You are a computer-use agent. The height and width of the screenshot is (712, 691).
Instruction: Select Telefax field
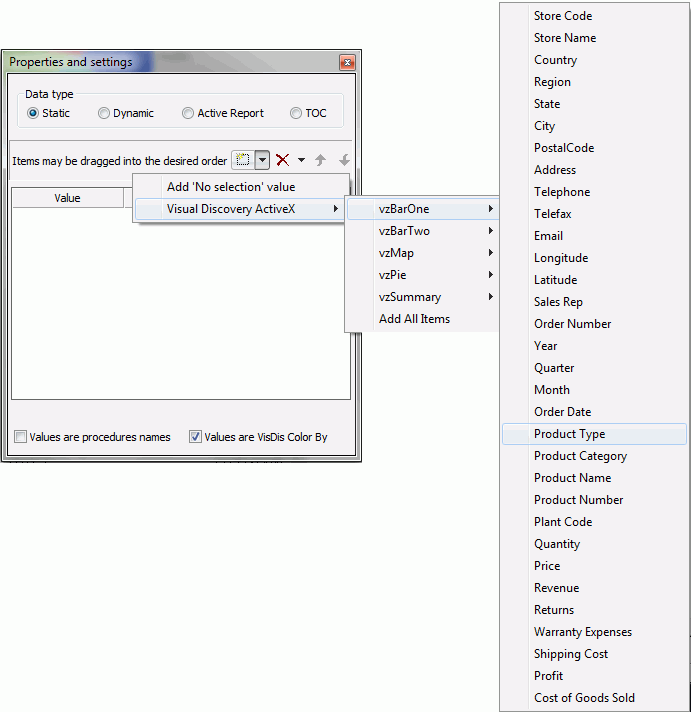(594, 214)
